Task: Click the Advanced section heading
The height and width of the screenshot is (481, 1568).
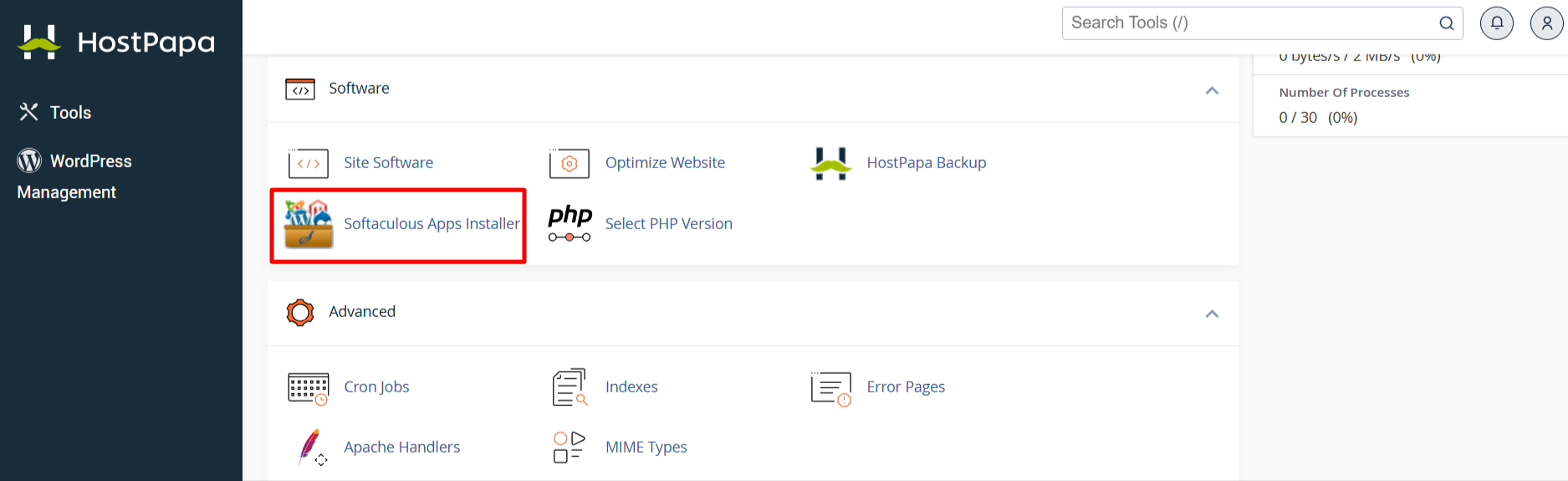Action: tap(362, 311)
